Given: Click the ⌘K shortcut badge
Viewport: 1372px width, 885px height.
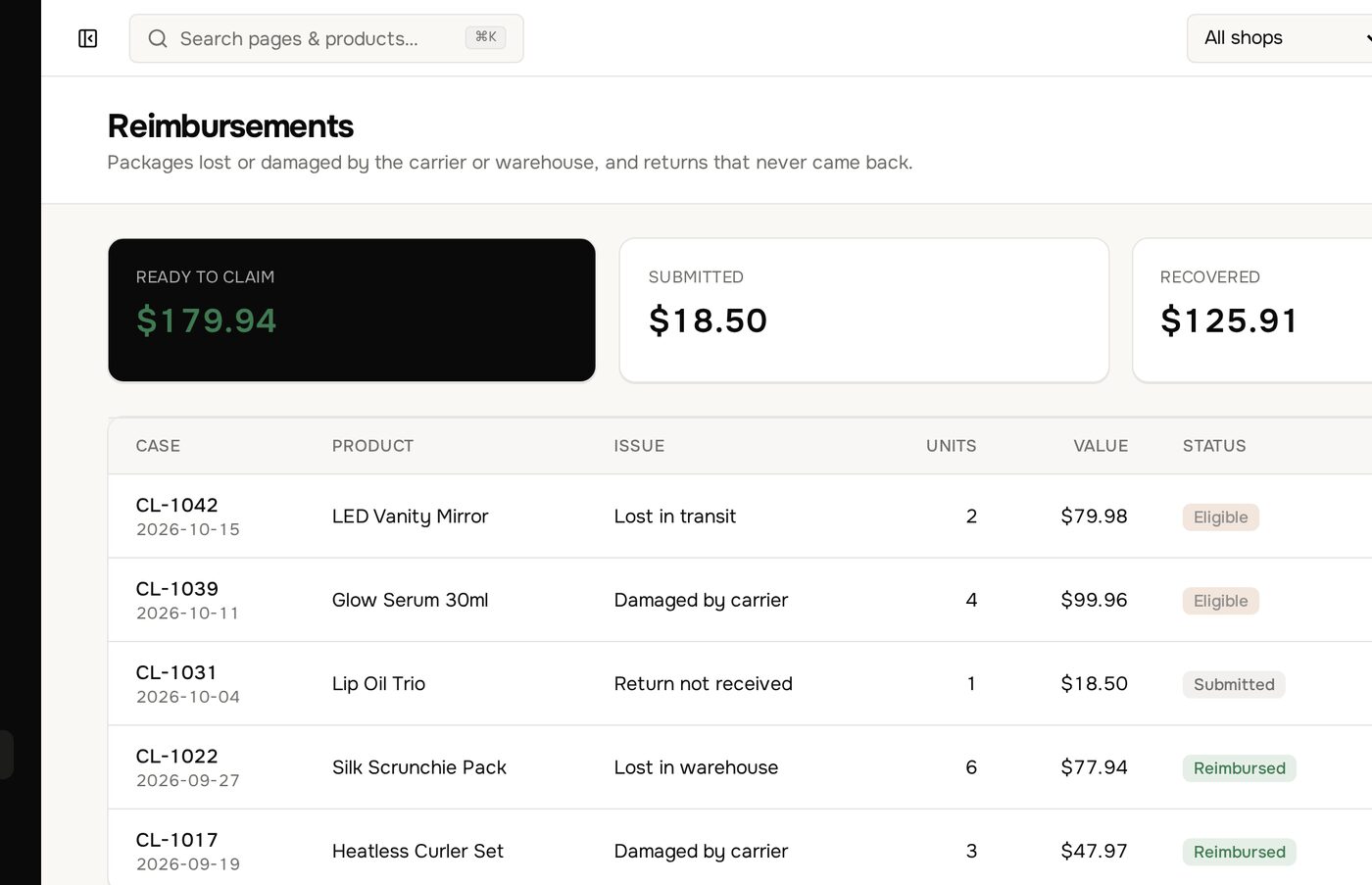Looking at the screenshot, I should (x=485, y=37).
